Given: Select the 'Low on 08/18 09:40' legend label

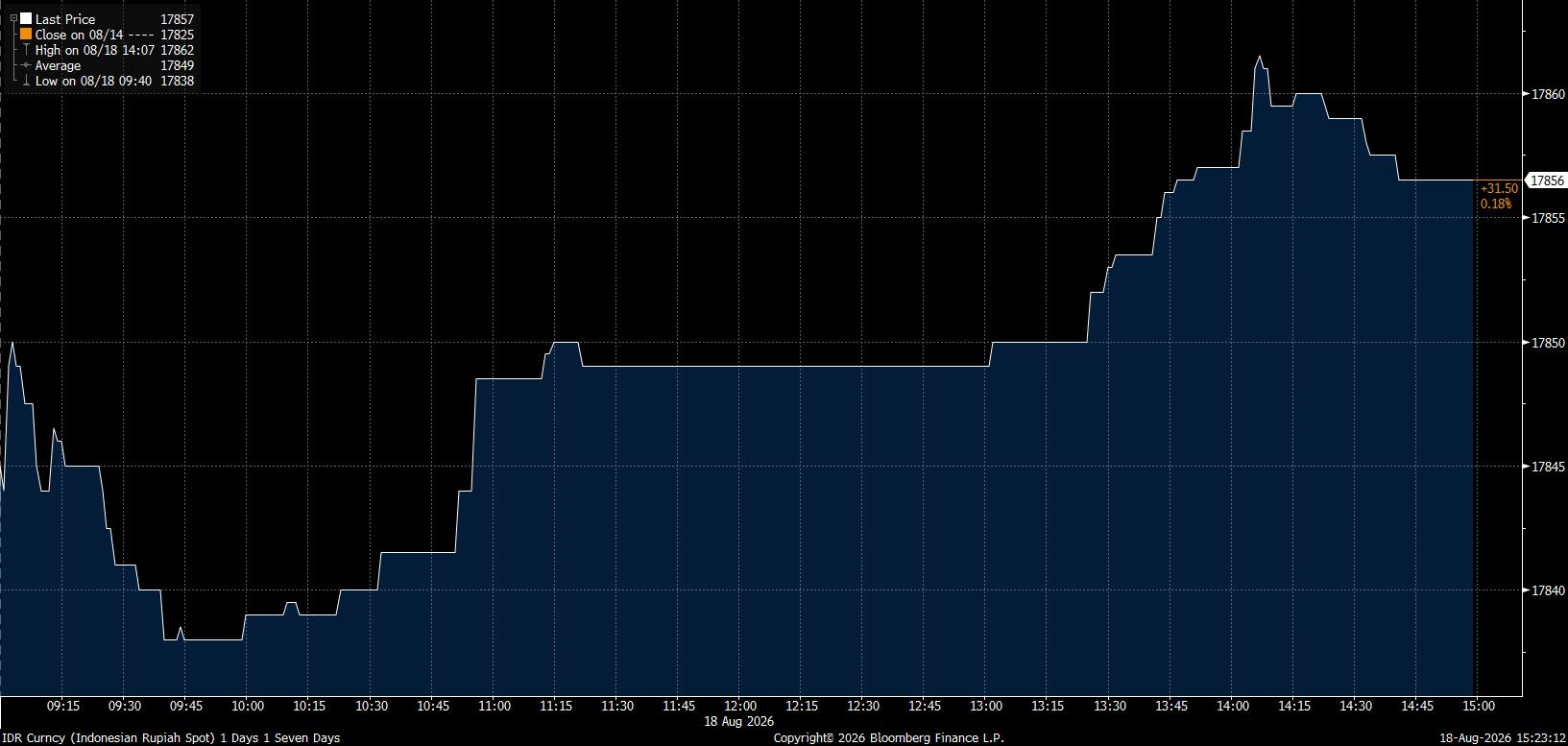Looking at the screenshot, I should click(93, 81).
